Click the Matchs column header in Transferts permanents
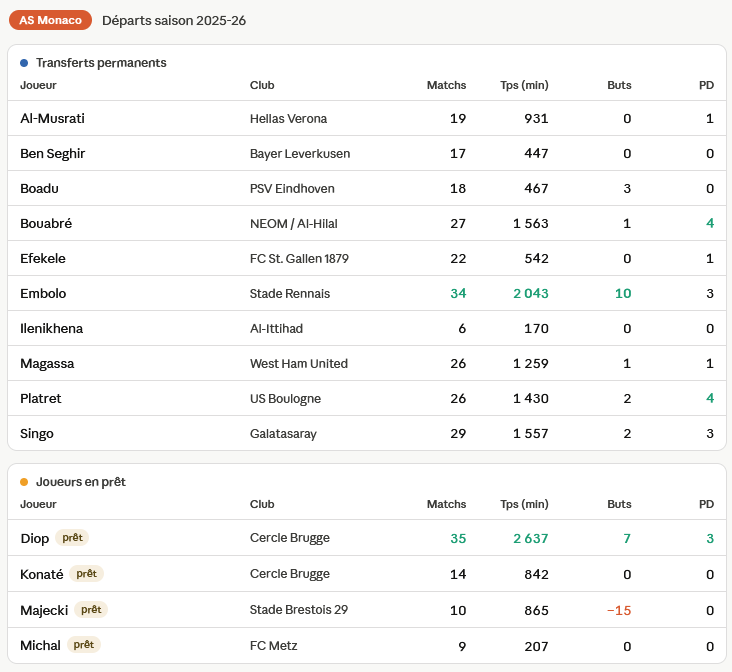The height and width of the screenshot is (672, 732). [x=446, y=85]
